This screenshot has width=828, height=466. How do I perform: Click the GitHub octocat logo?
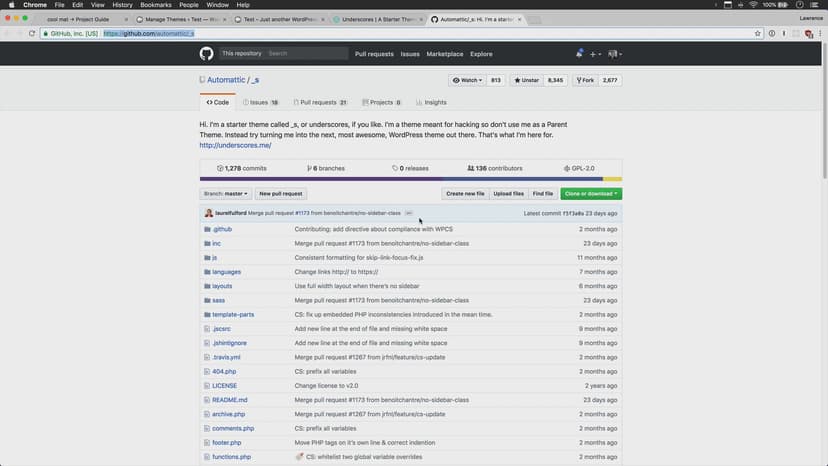pos(206,53)
